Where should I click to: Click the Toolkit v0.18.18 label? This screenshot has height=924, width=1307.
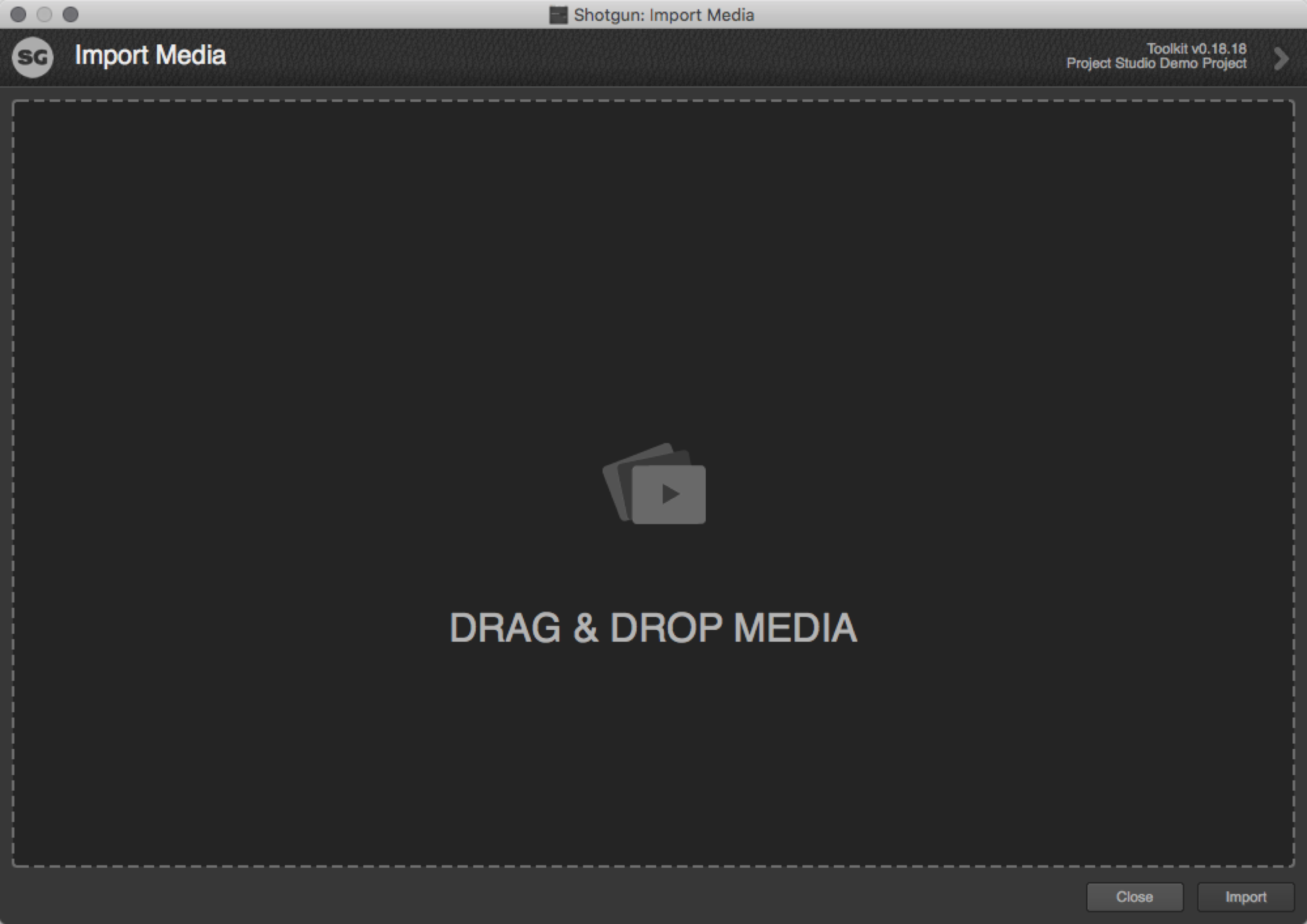pyautogui.click(x=1196, y=48)
